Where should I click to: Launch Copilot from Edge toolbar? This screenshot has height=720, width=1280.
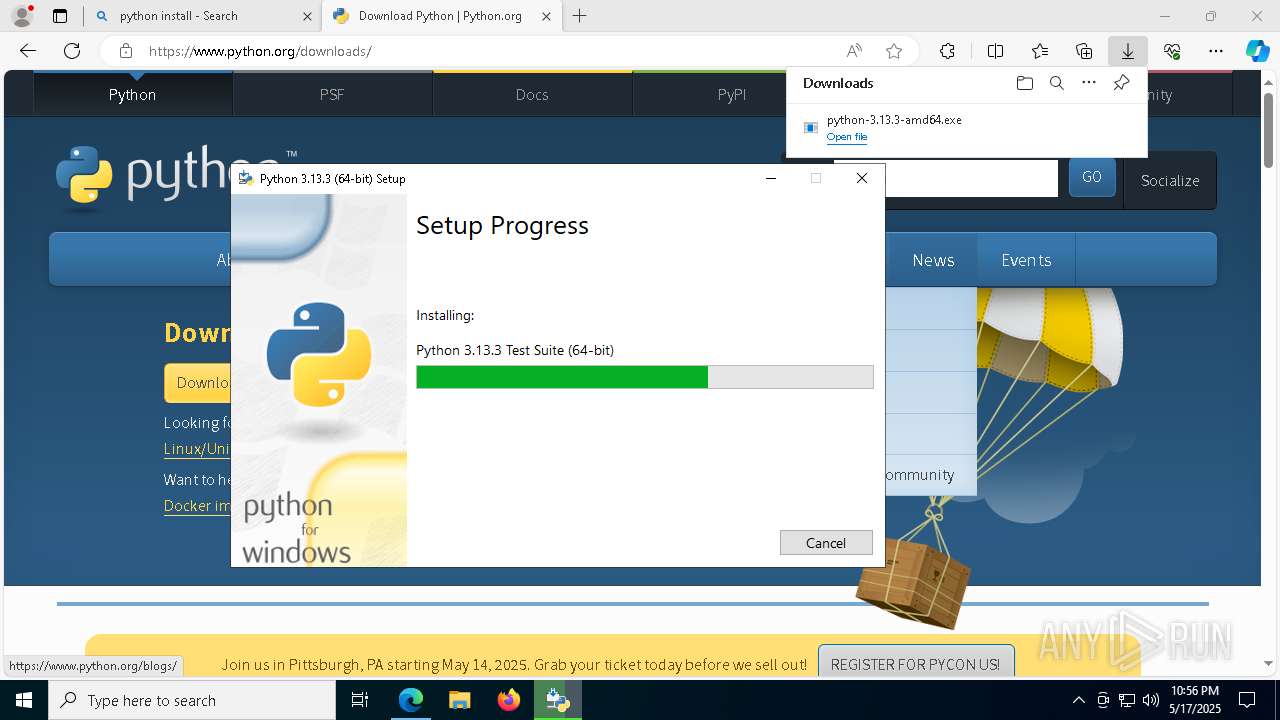pos(1257,51)
